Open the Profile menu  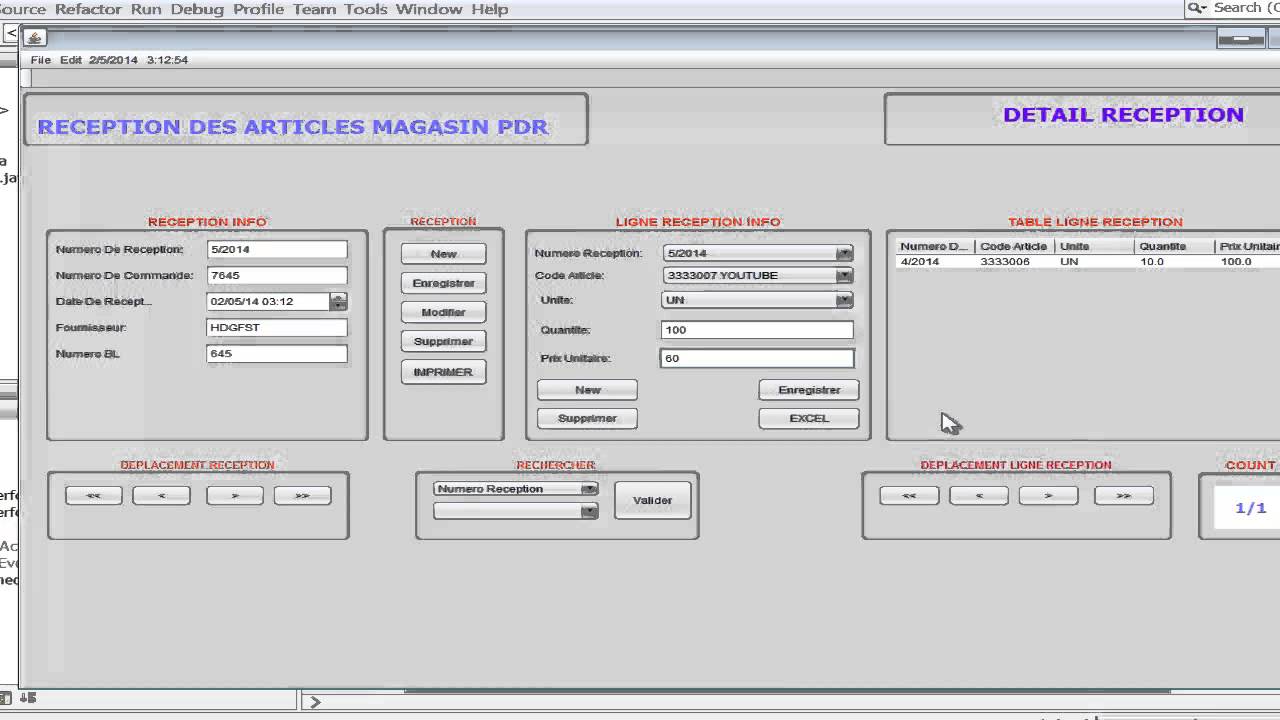258,9
